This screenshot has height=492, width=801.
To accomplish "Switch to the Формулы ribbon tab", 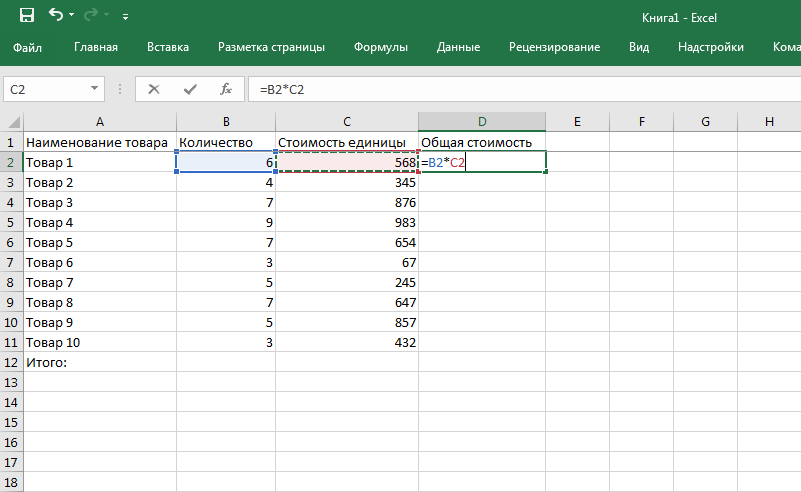I will point(381,47).
